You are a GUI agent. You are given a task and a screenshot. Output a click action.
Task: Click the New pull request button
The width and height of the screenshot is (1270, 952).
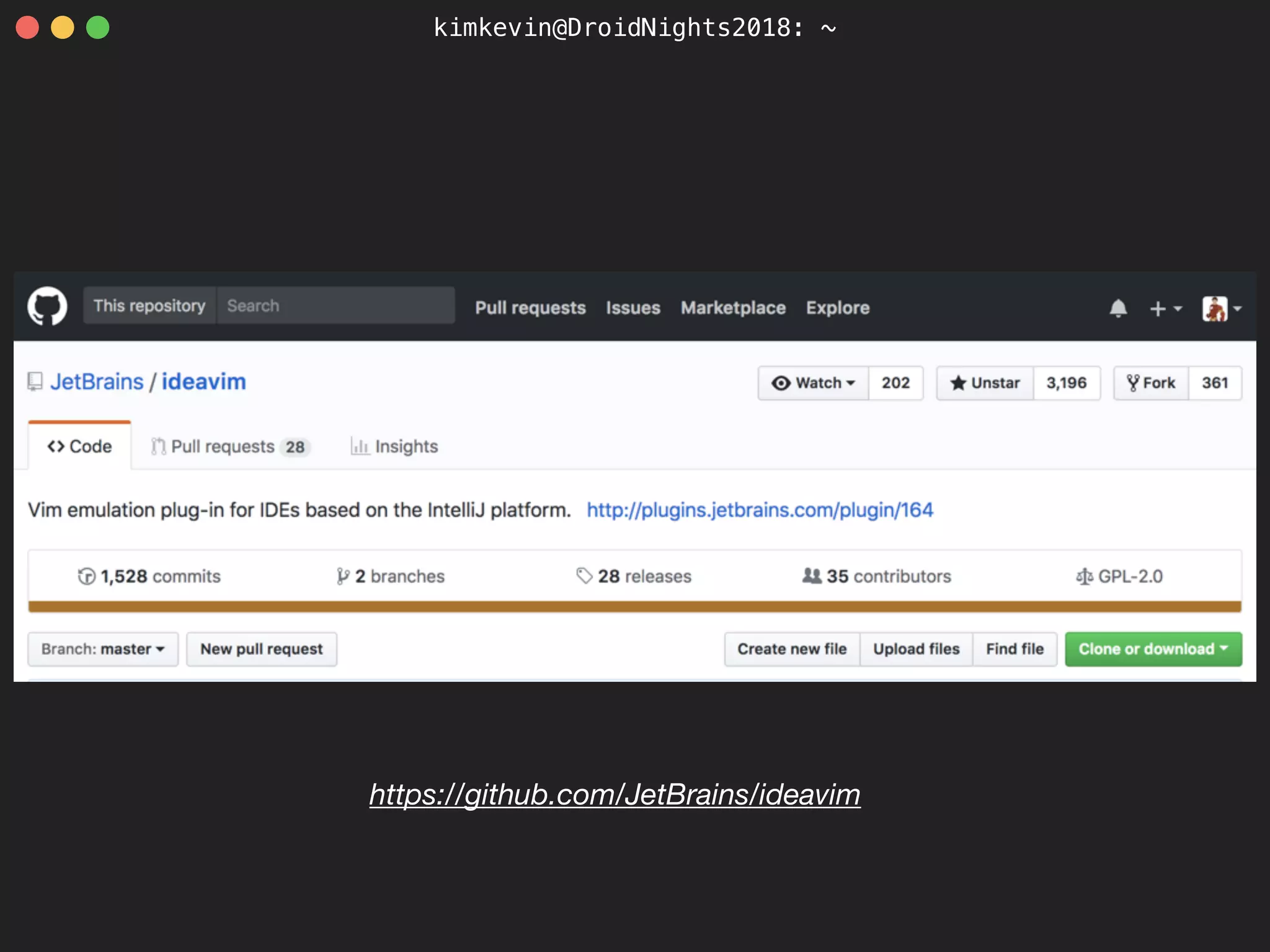click(262, 649)
